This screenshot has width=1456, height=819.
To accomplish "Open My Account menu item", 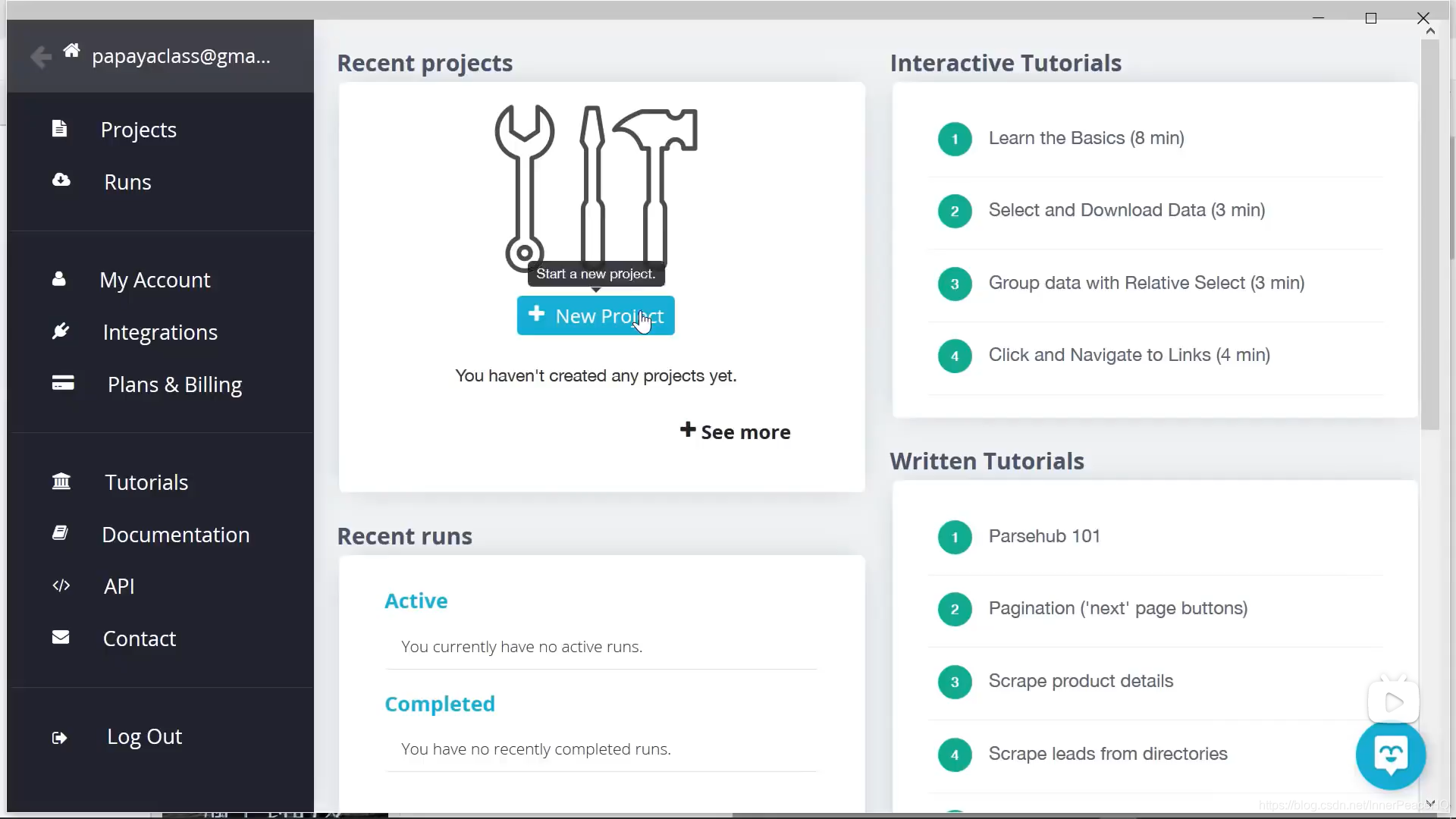I will pyautogui.click(x=155, y=280).
